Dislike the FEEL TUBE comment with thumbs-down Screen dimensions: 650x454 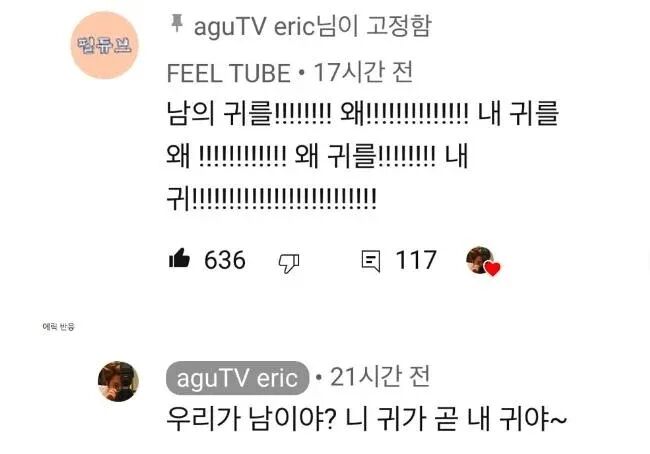289,263
